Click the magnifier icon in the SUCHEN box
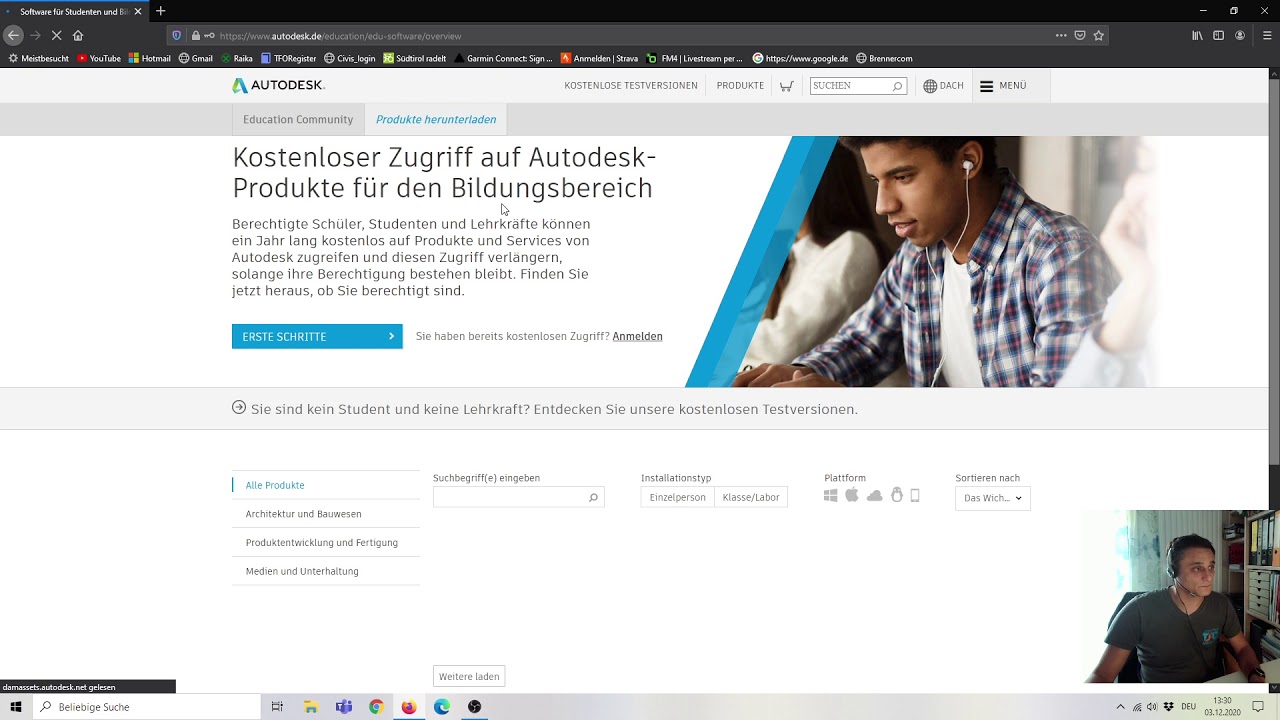Image resolution: width=1280 pixels, height=720 pixels. click(x=897, y=86)
